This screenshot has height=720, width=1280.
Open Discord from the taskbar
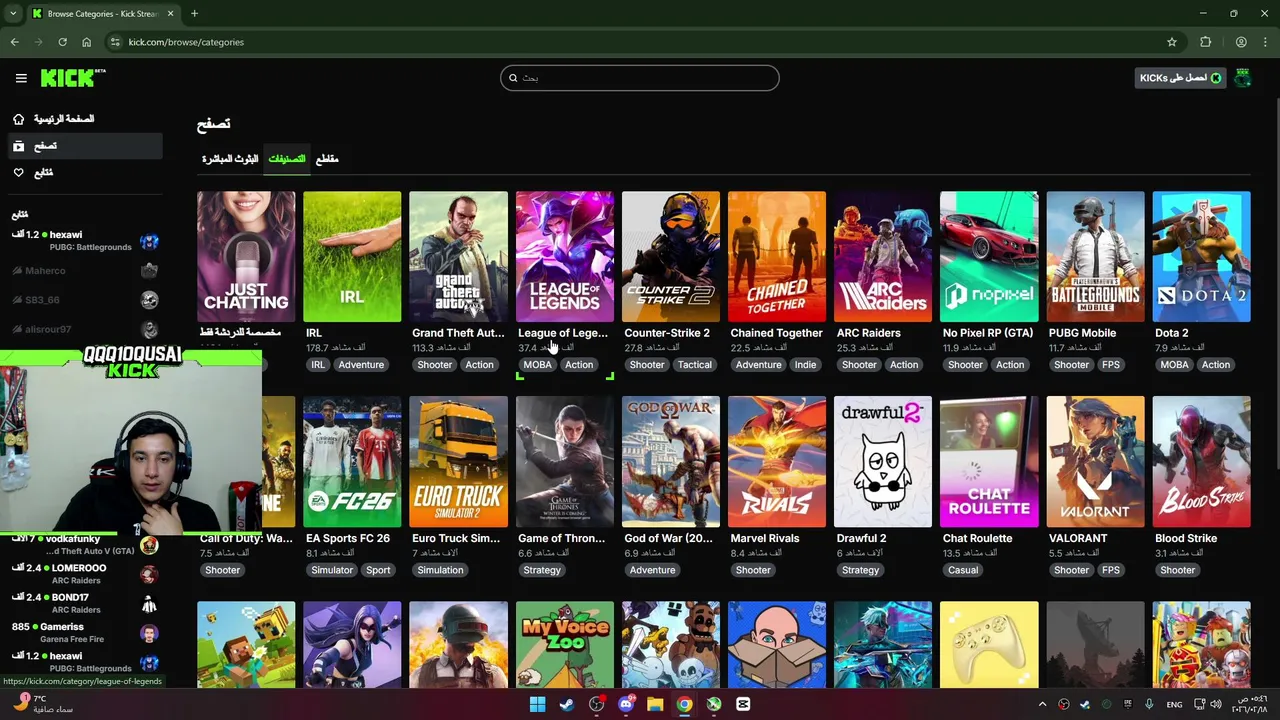[626, 704]
